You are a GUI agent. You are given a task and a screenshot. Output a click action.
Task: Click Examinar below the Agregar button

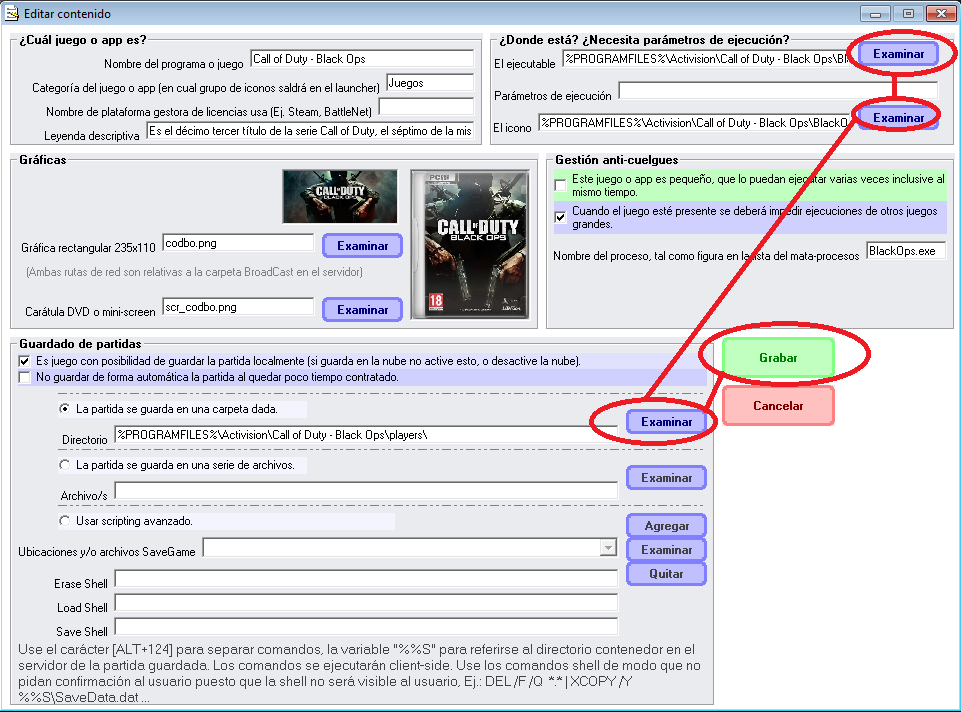pyautogui.click(x=666, y=550)
